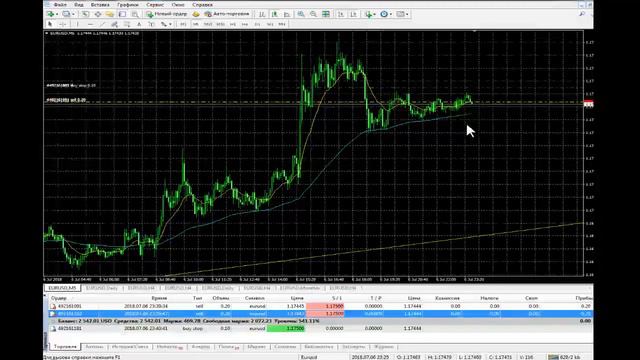Select the arrows drawing tool
Screen dimensions: 640x360
coord(164,24)
